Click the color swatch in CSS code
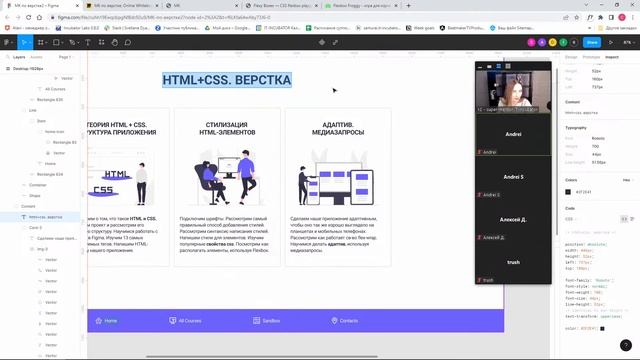 tap(602, 329)
